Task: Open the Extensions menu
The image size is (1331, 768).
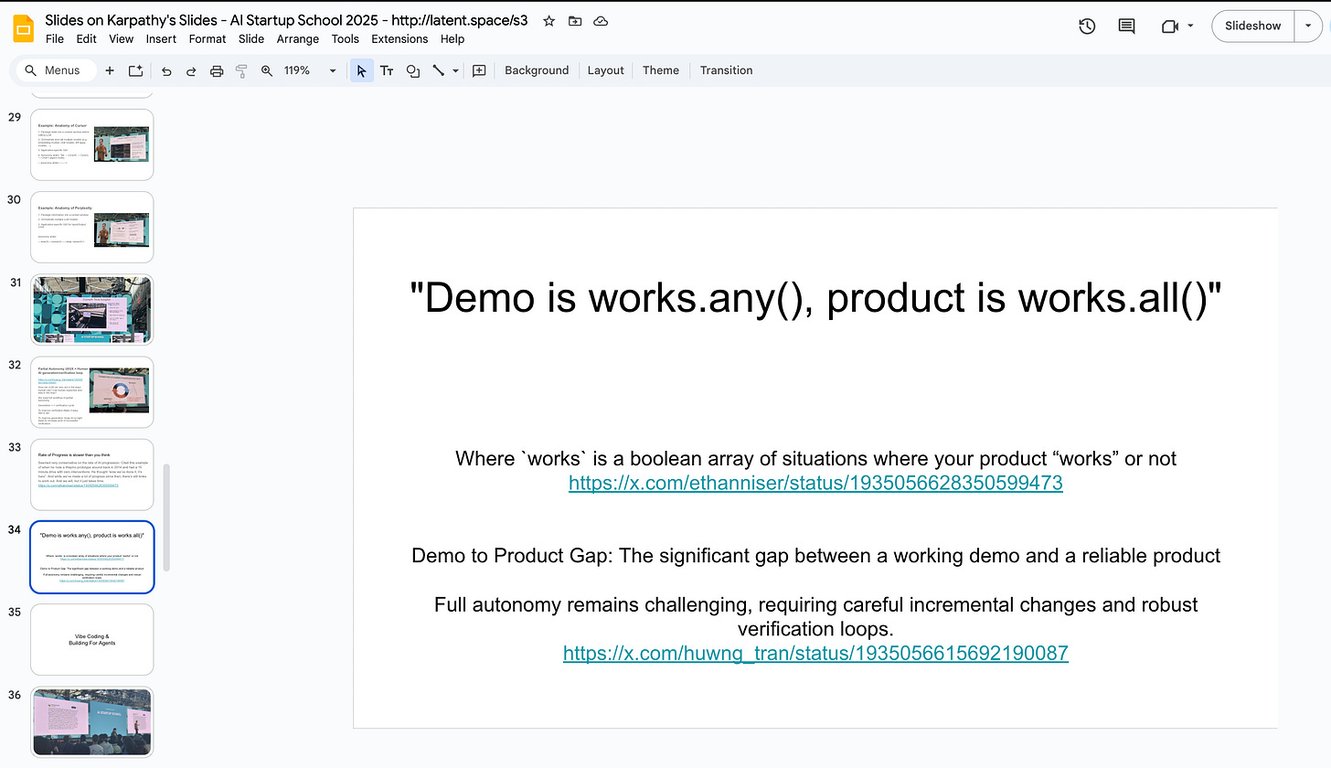Action: coord(399,39)
